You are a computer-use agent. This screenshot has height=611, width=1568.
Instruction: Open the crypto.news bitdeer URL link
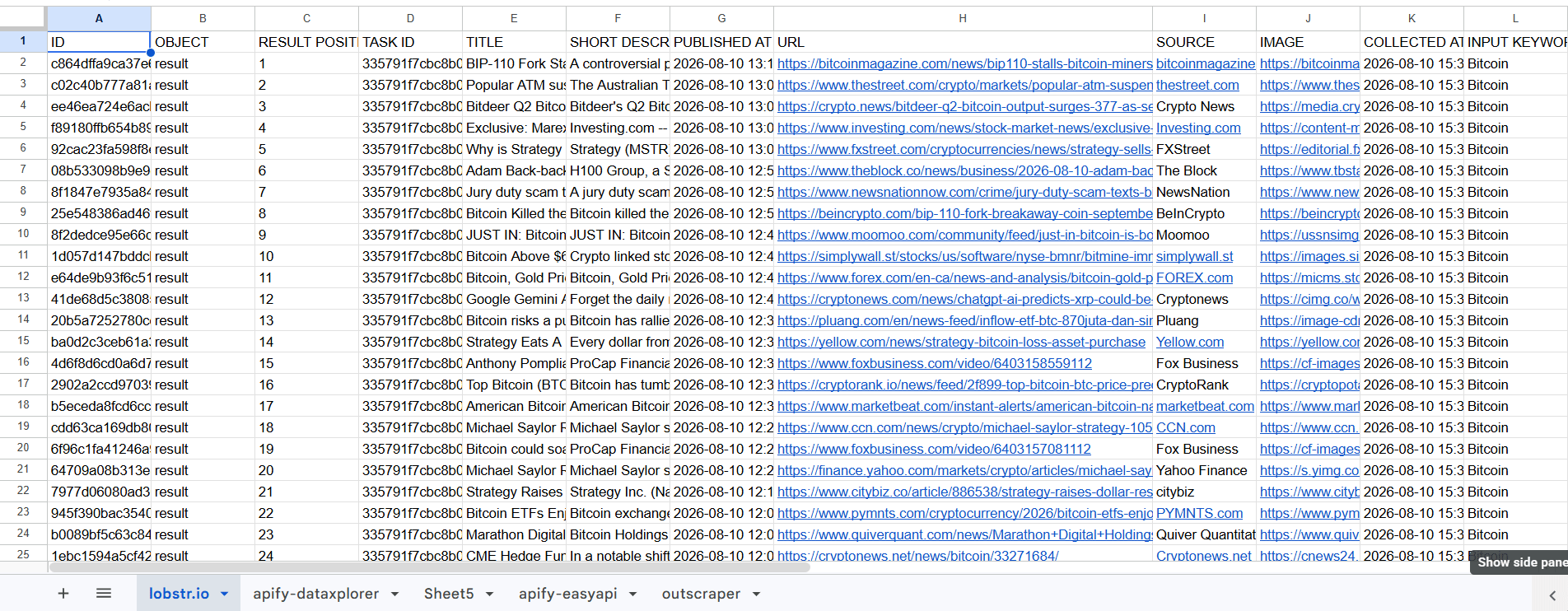[964, 106]
